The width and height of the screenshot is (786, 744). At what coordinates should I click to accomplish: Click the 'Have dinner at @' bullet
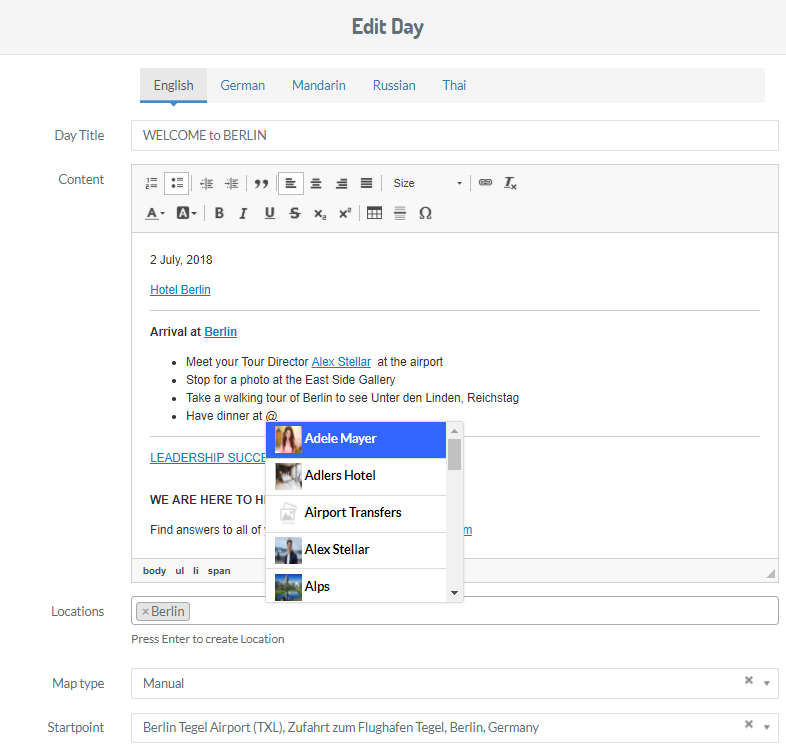231,416
